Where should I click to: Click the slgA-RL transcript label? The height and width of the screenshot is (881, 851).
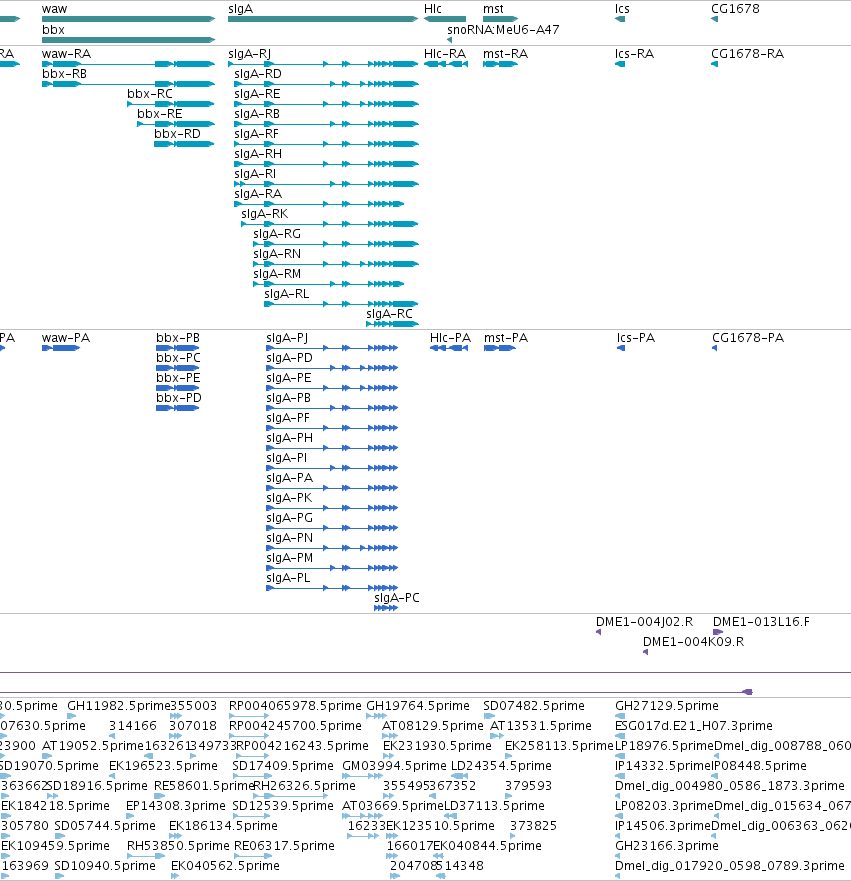pyautogui.click(x=286, y=294)
